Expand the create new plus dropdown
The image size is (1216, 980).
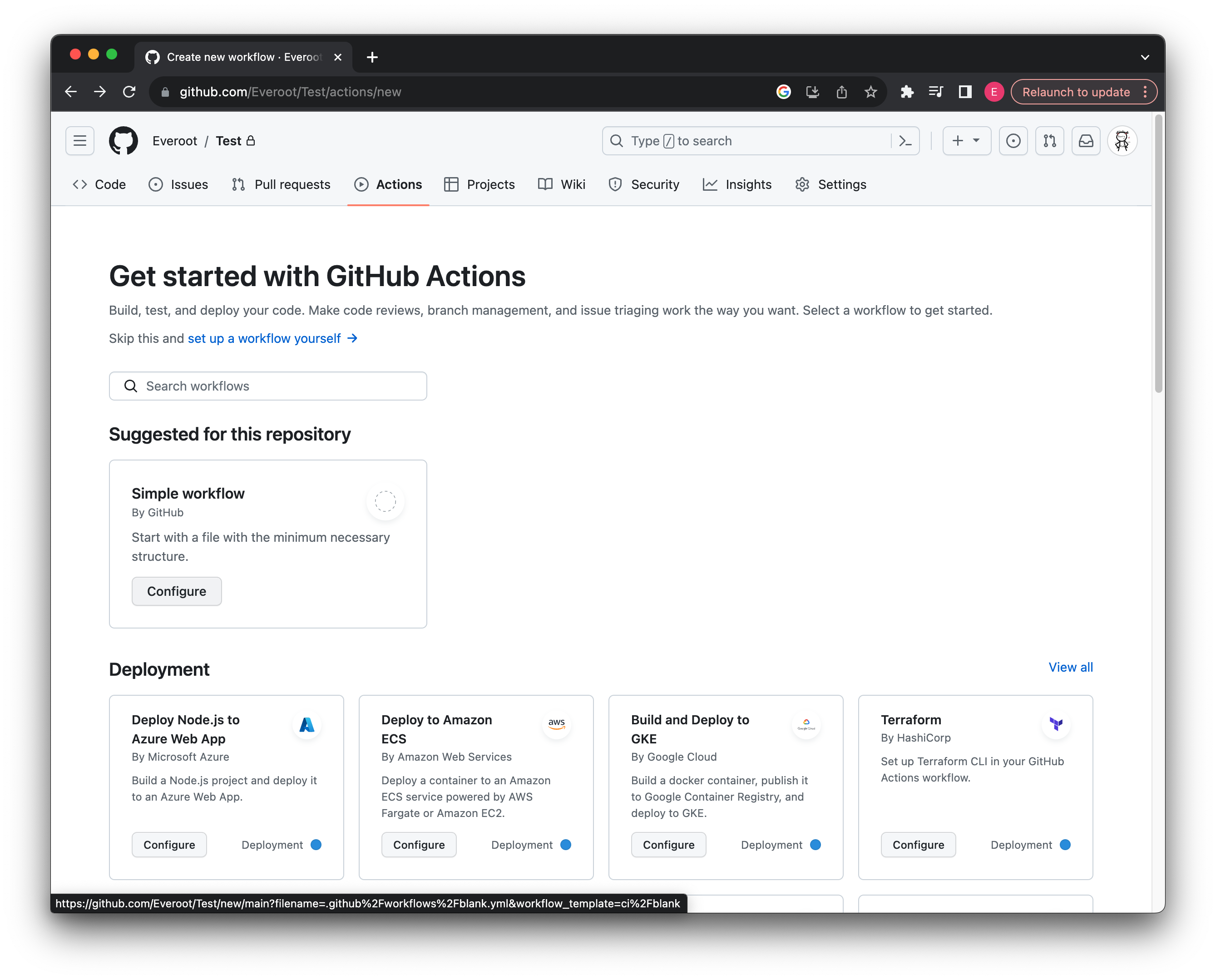coord(966,141)
